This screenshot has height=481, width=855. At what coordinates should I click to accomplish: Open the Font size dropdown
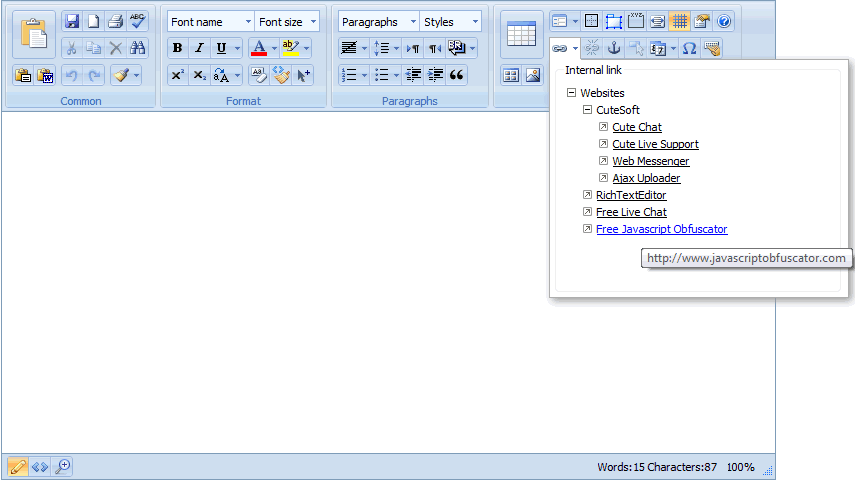point(287,22)
